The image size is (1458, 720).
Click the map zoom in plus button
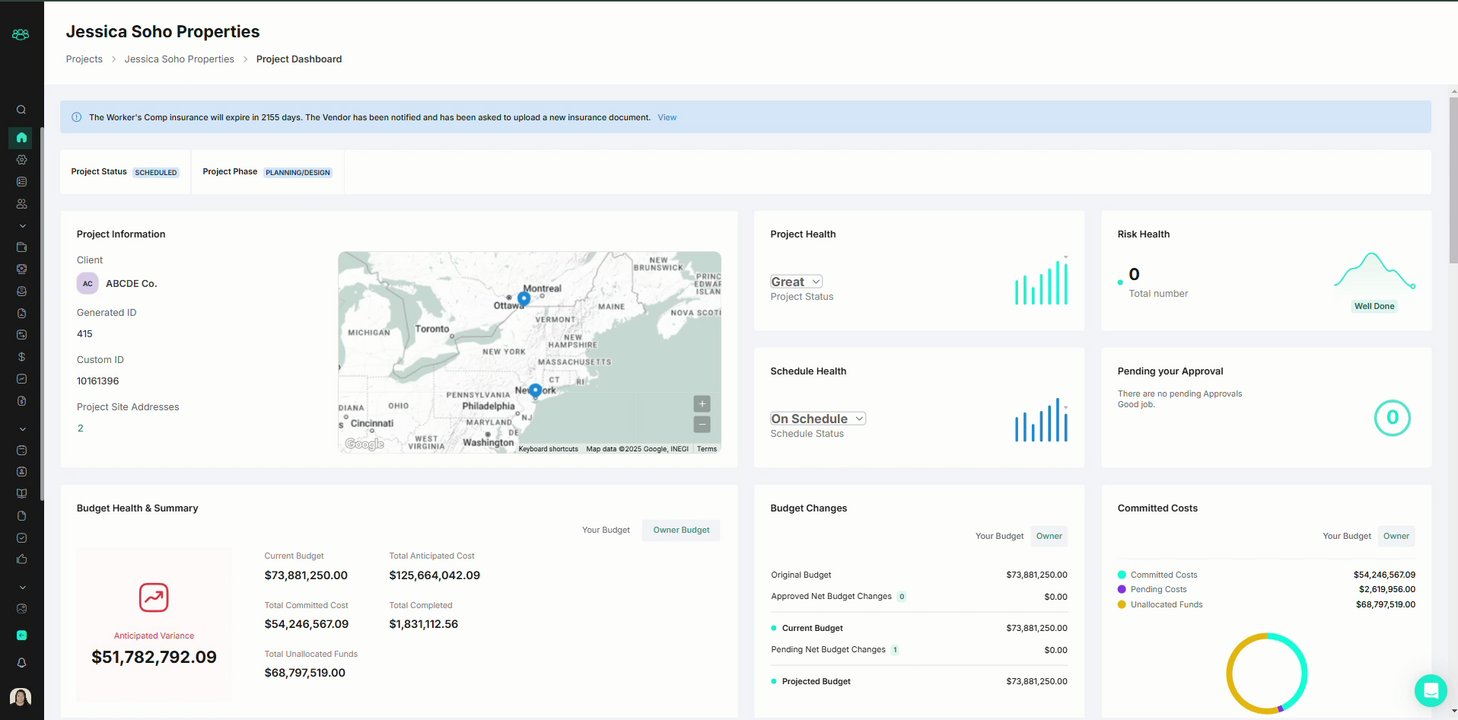coord(702,404)
